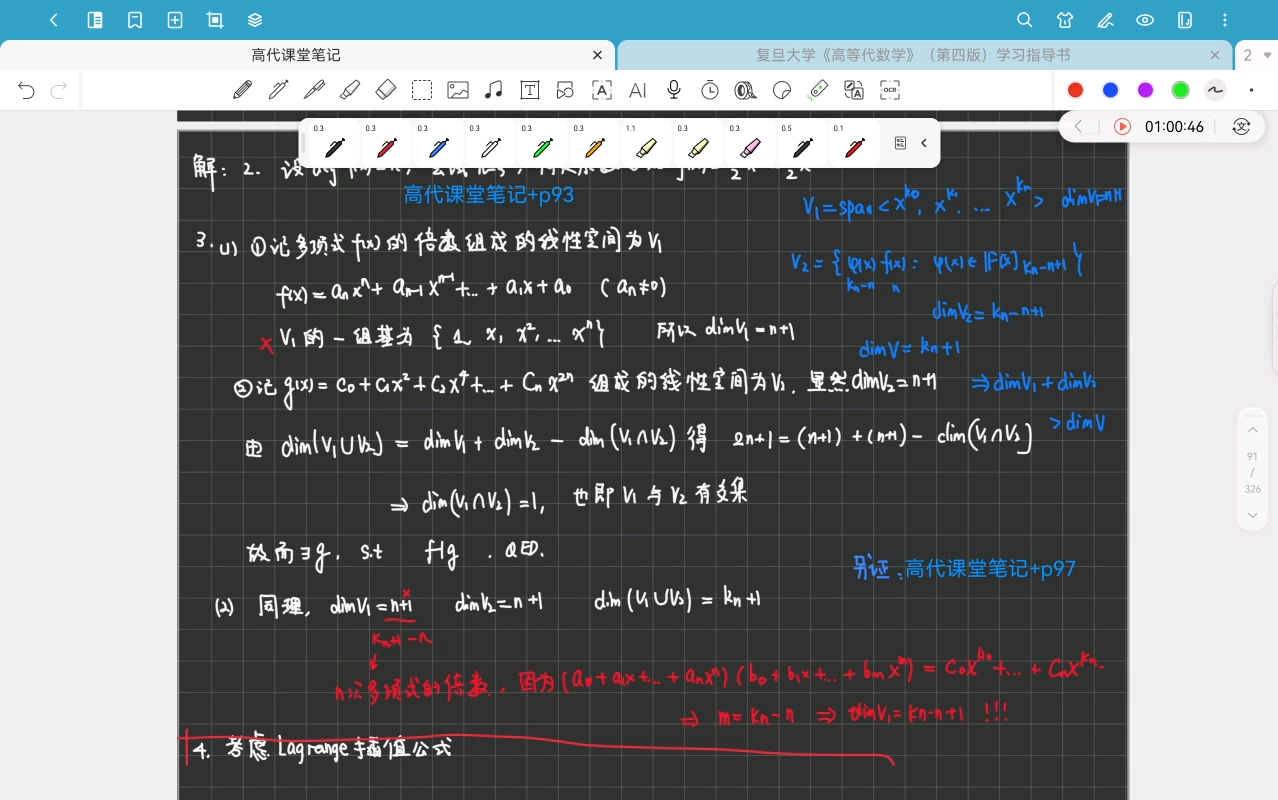Collapse the recording playback bar with left chevron
1278x800 pixels.
(1078, 127)
